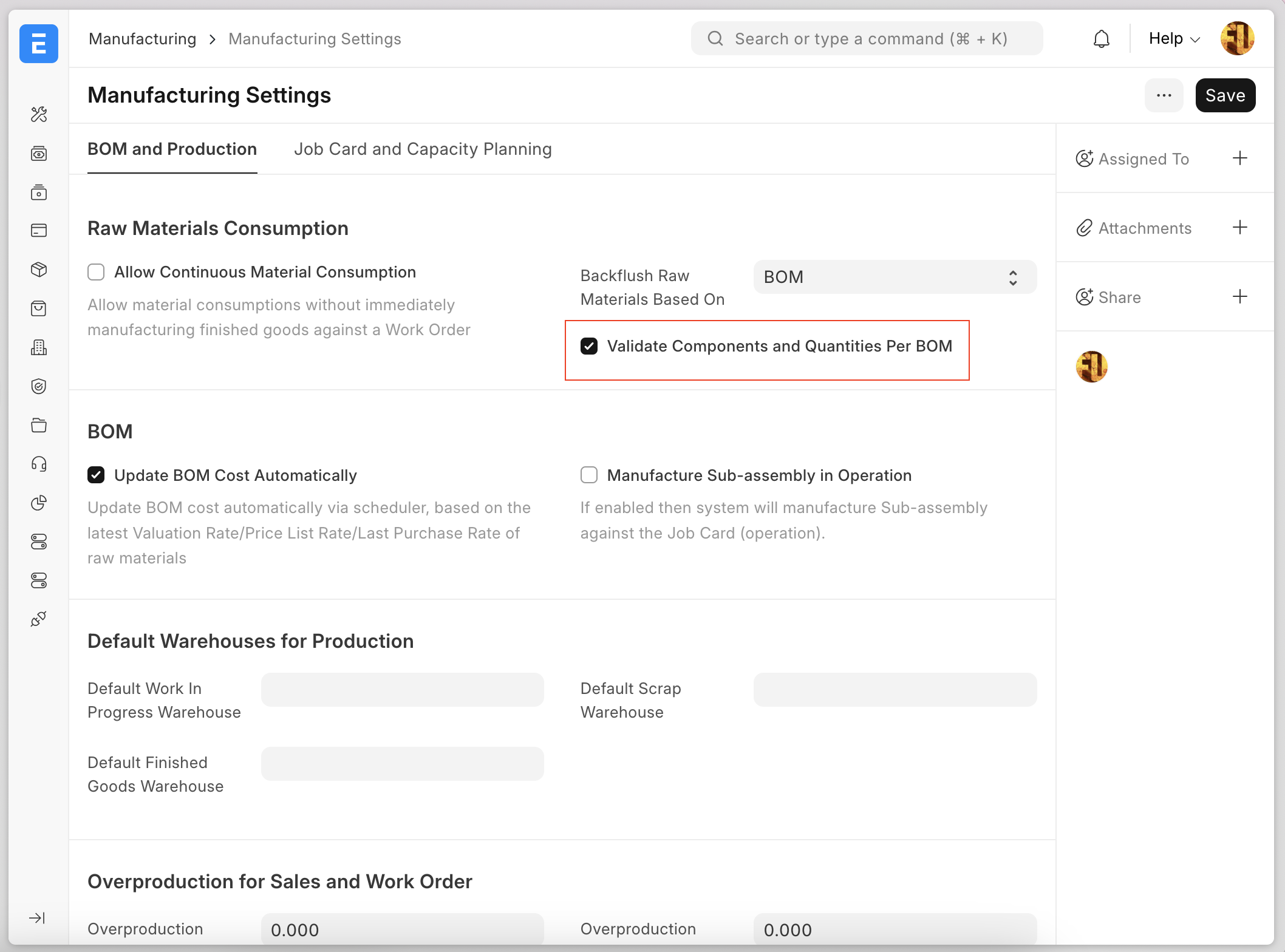
Task: Open the headset support sidebar icon
Action: pos(39,464)
